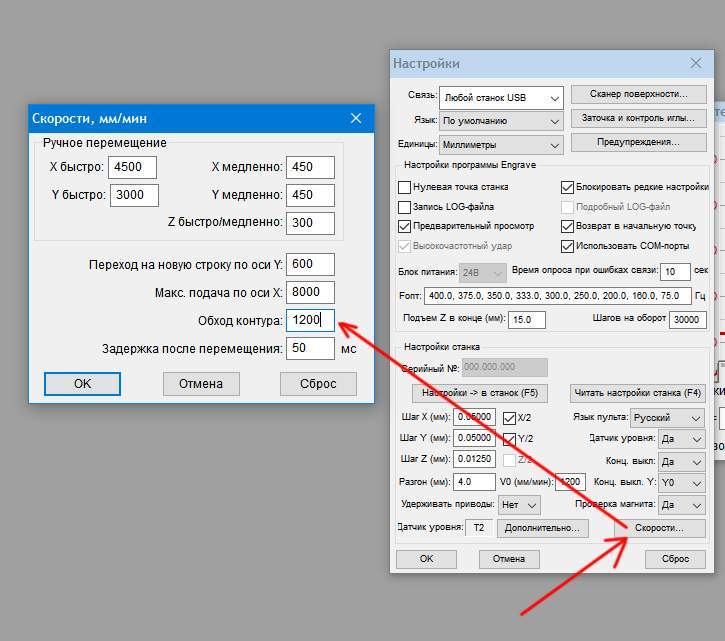Close the Скорости, мм/мин dialog
Image resolution: width=725 pixels, height=641 pixels.
tap(355, 118)
